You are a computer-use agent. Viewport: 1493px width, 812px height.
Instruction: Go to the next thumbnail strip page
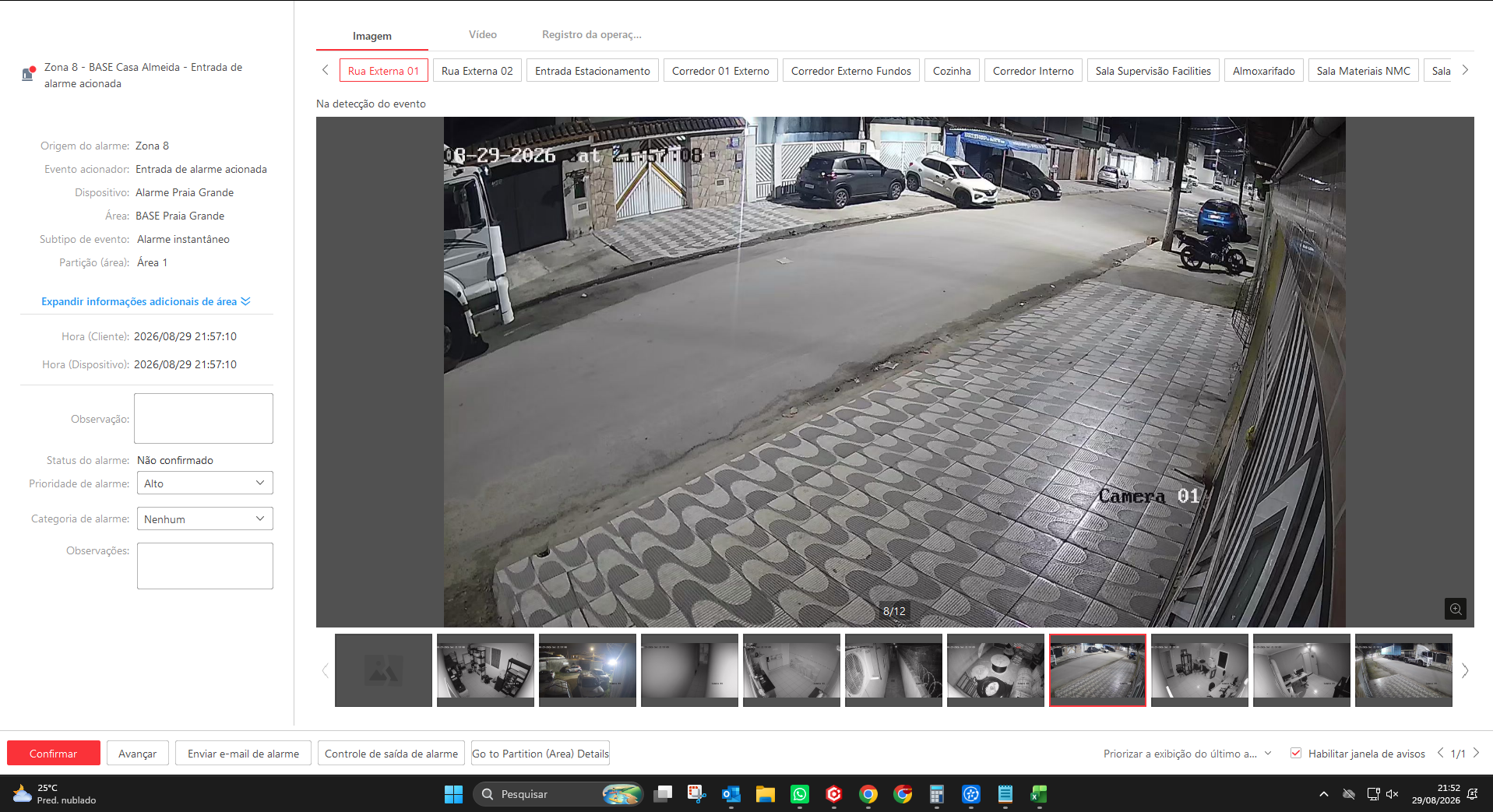pos(1465,670)
